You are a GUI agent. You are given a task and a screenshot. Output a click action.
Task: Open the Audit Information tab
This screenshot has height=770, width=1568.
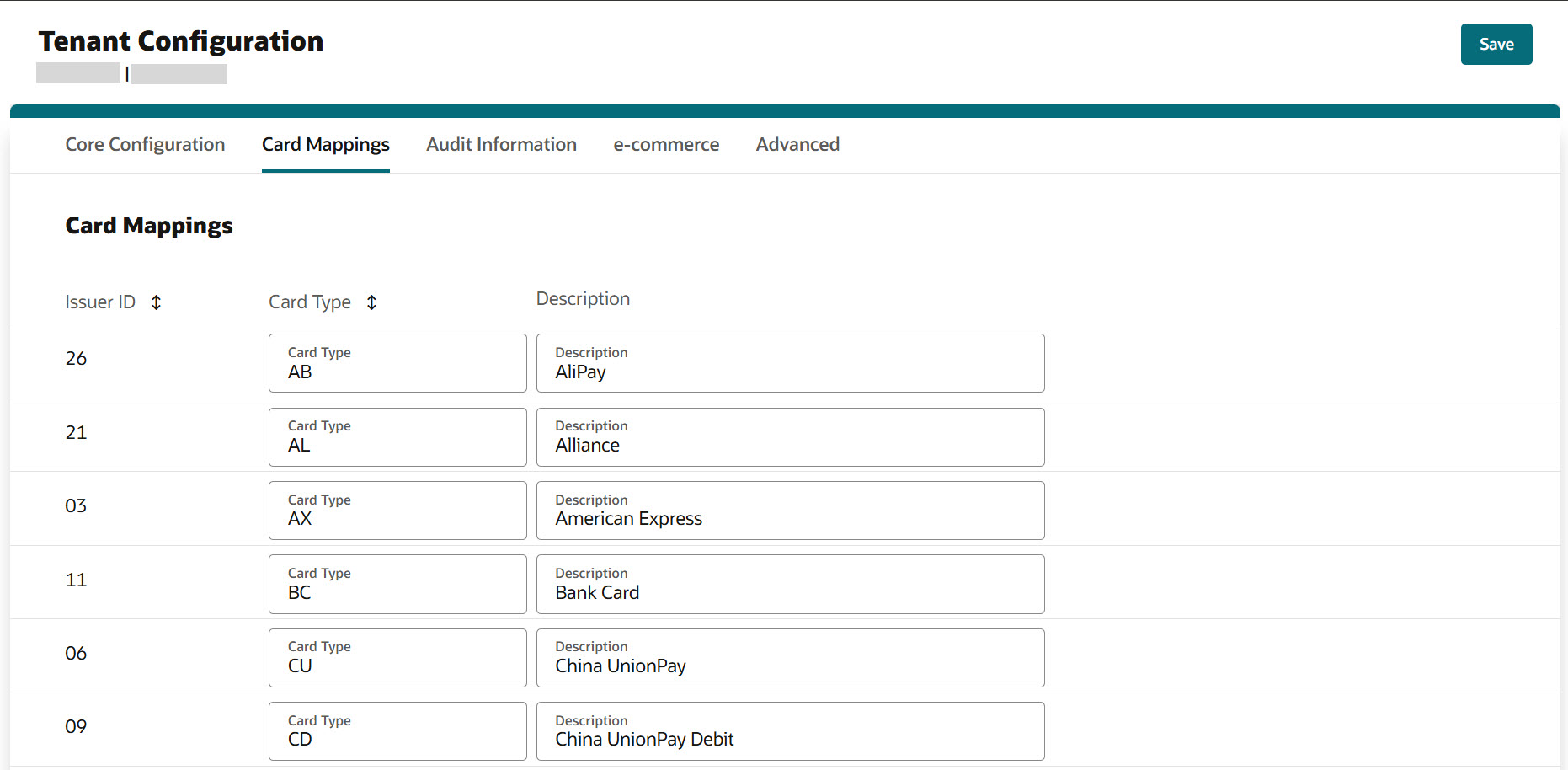tap(500, 144)
